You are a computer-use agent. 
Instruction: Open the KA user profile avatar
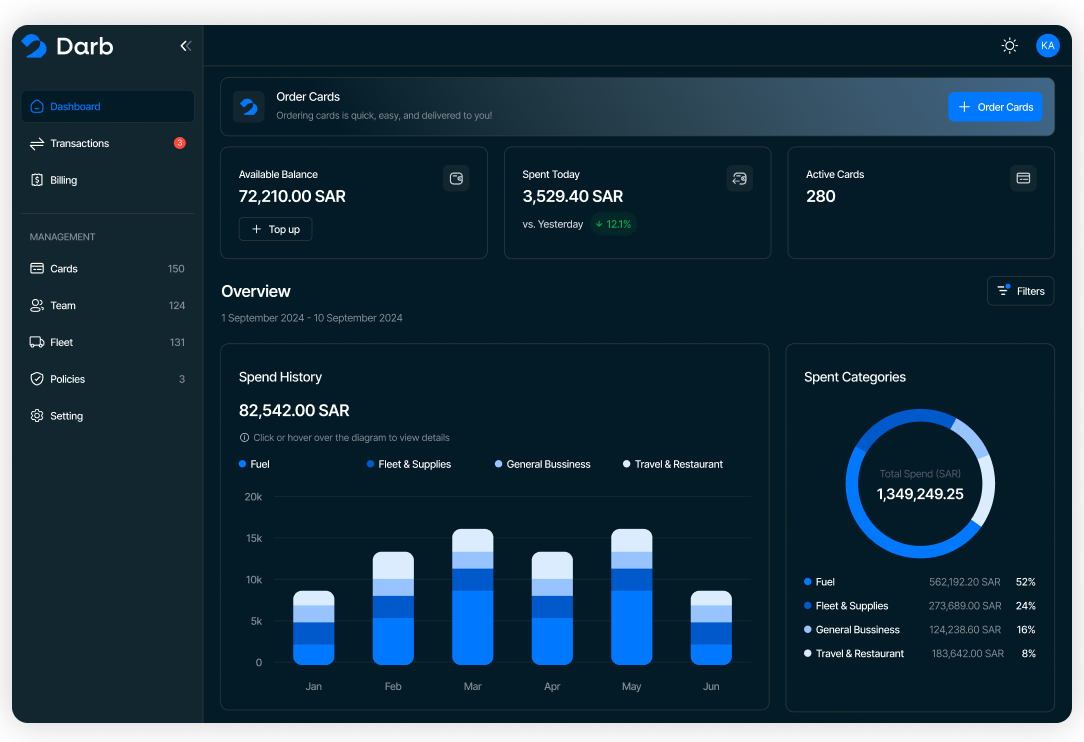[1047, 46]
